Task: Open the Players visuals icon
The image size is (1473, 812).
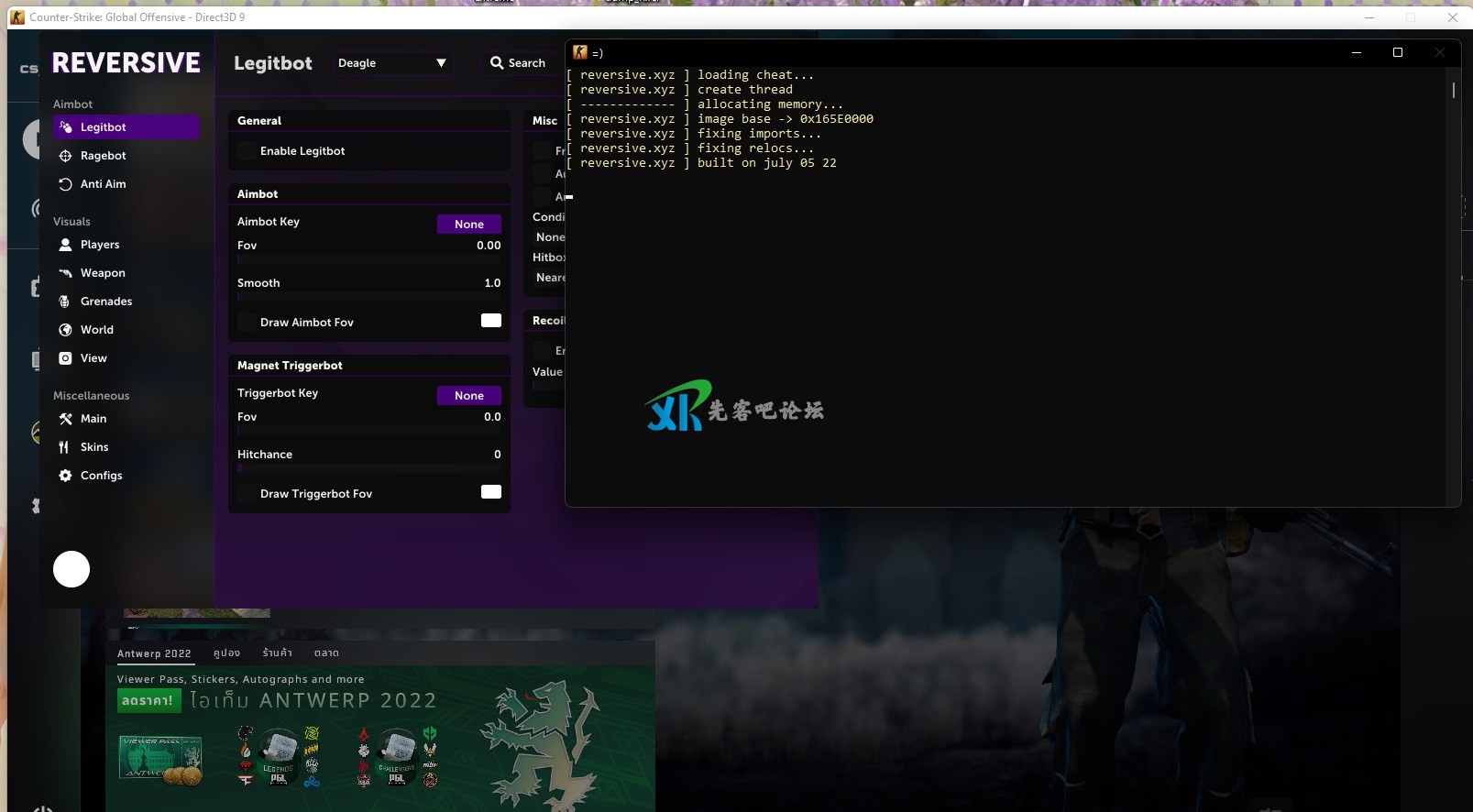Action: pyautogui.click(x=65, y=245)
